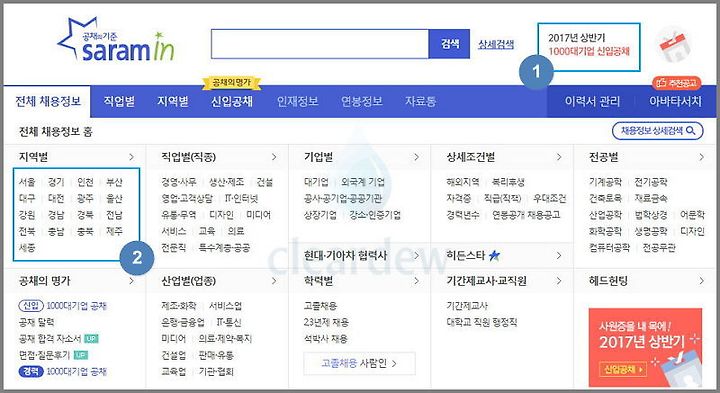This screenshot has width=720, height=393.
Task: Open the 신입공채 menu
Action: point(231,101)
